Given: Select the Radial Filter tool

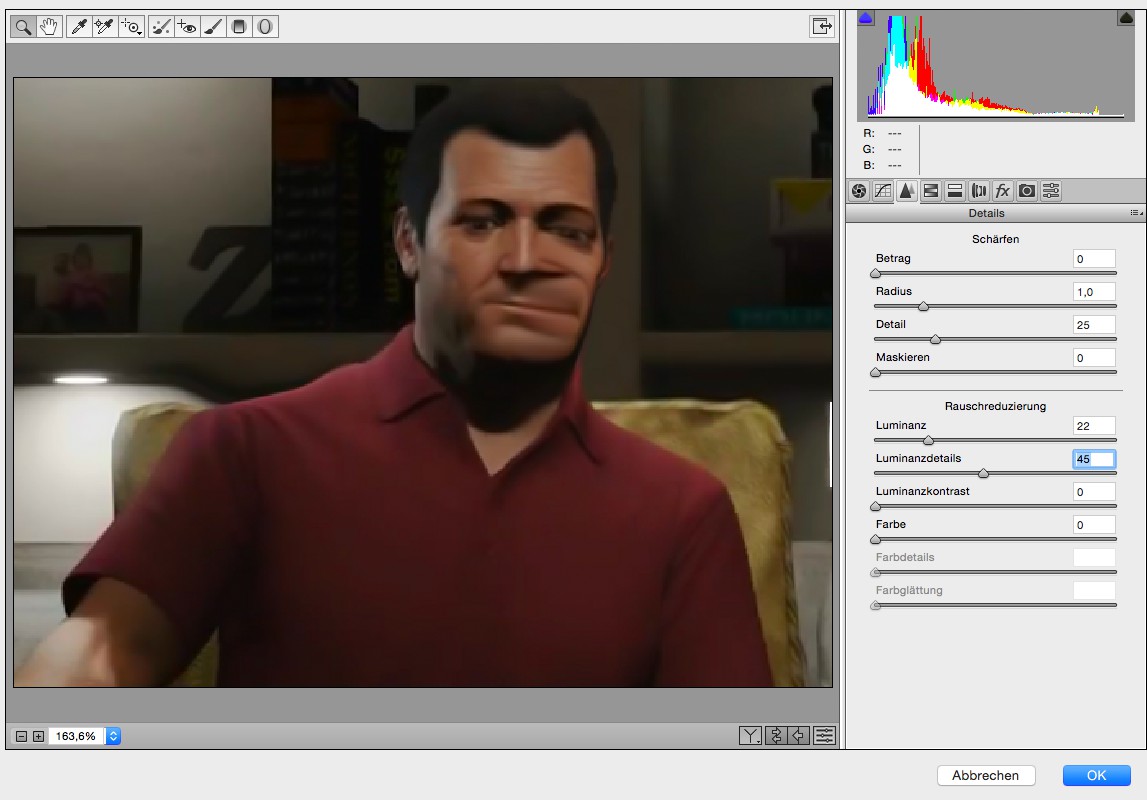Looking at the screenshot, I should 265,27.
